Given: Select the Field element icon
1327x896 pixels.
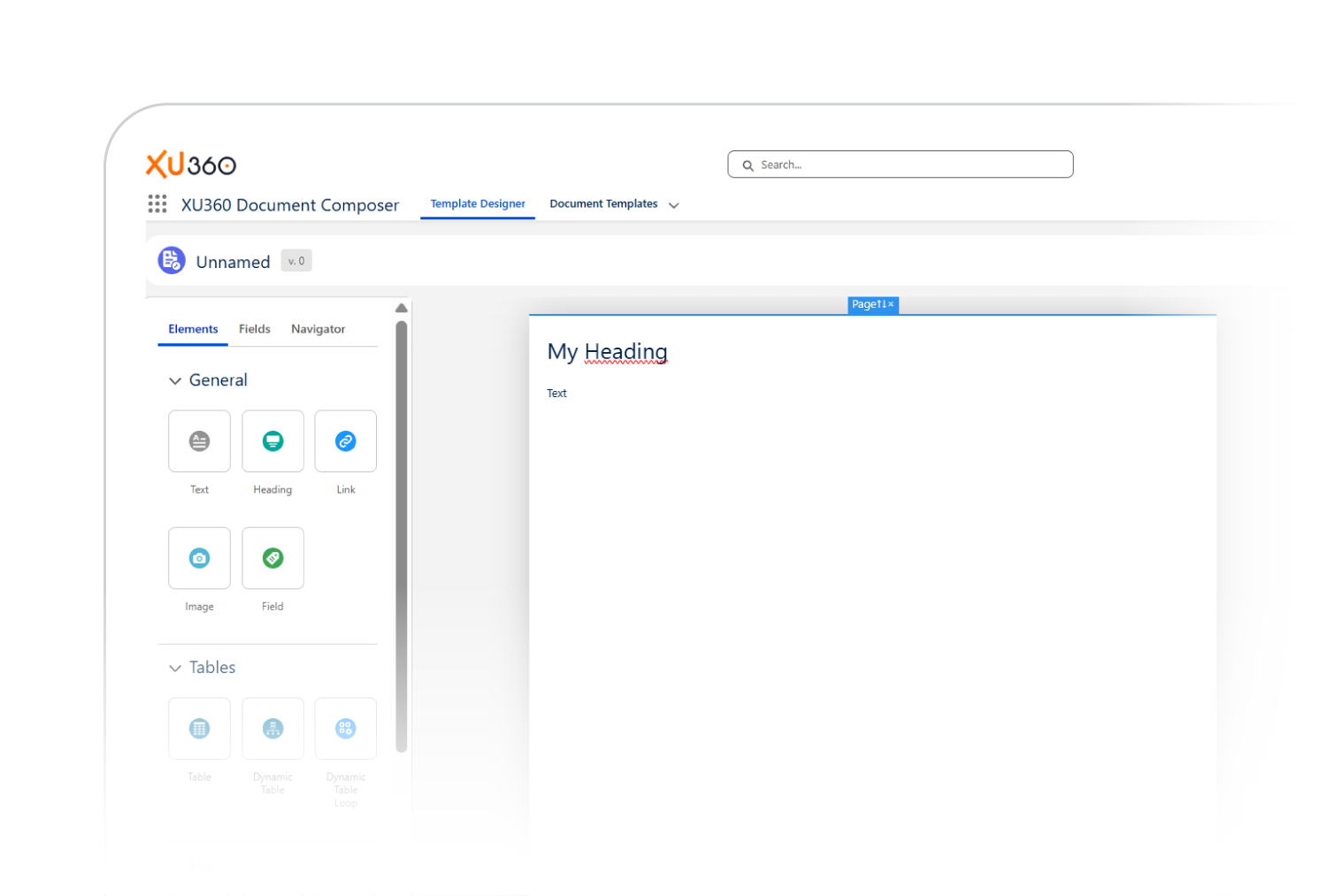Looking at the screenshot, I should click(272, 558).
